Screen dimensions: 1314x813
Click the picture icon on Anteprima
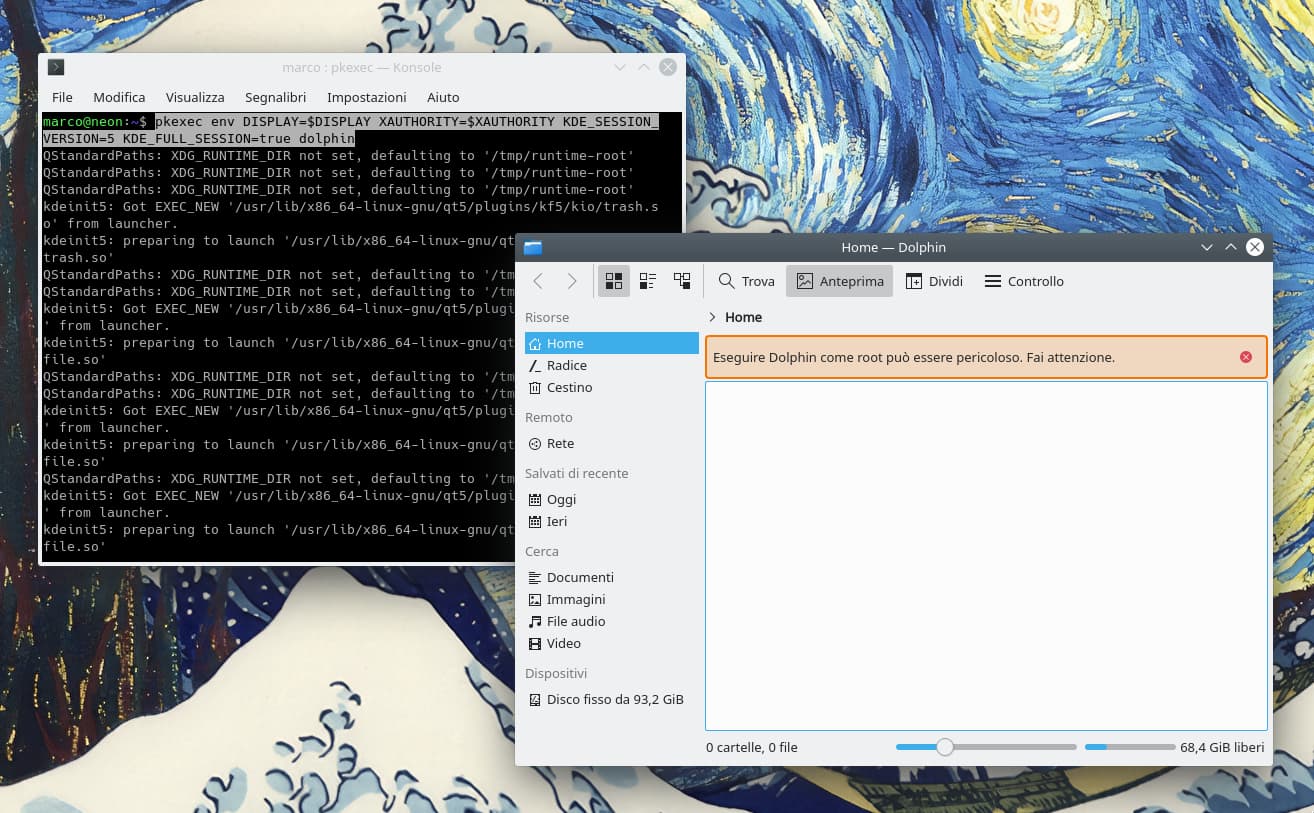pos(804,281)
